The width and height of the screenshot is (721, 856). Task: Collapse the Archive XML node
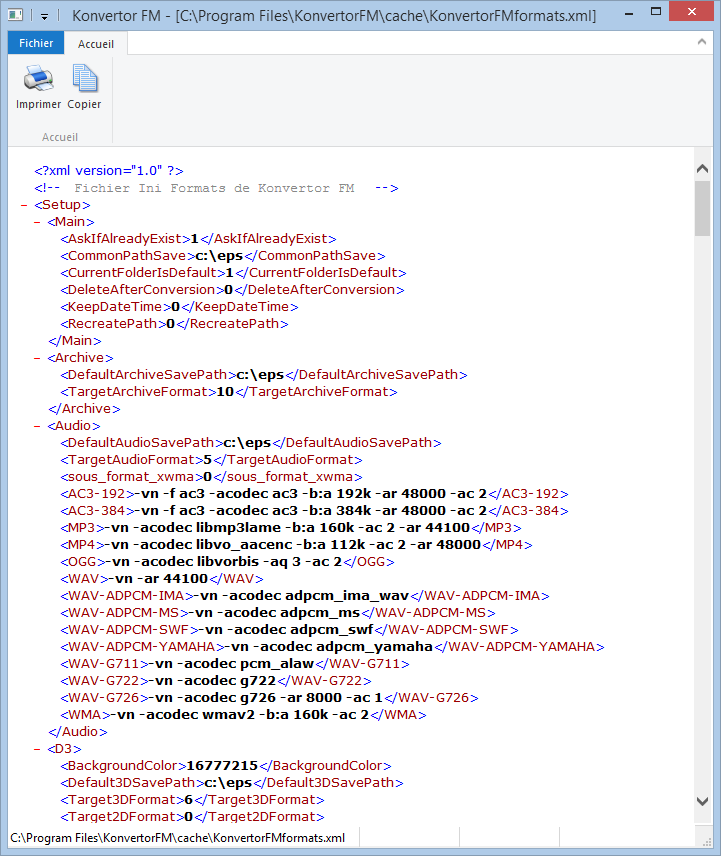pos(37,358)
